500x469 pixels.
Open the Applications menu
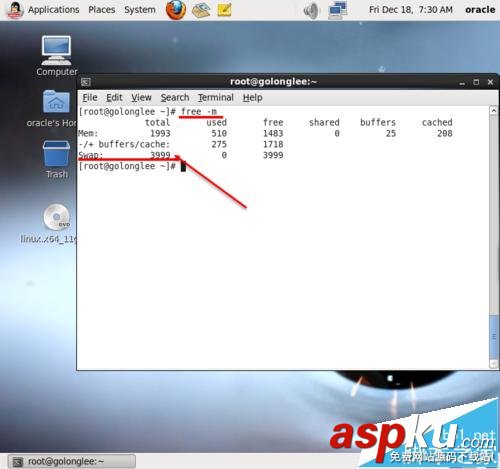point(53,10)
